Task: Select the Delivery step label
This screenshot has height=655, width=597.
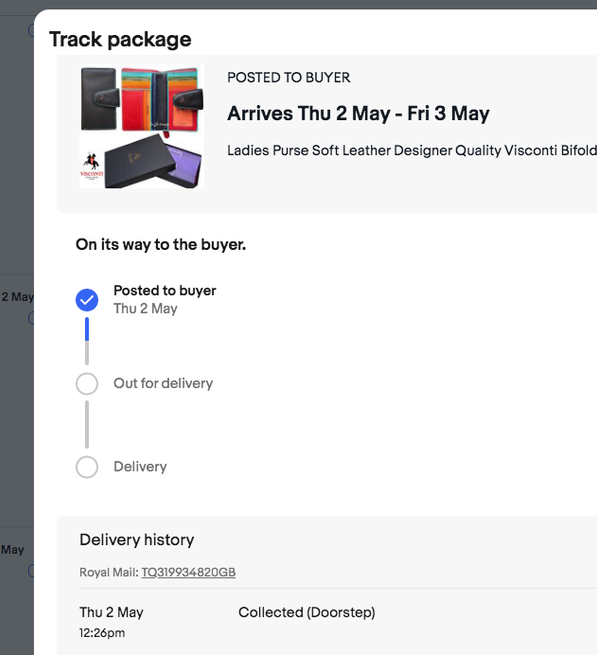Action: (x=140, y=467)
